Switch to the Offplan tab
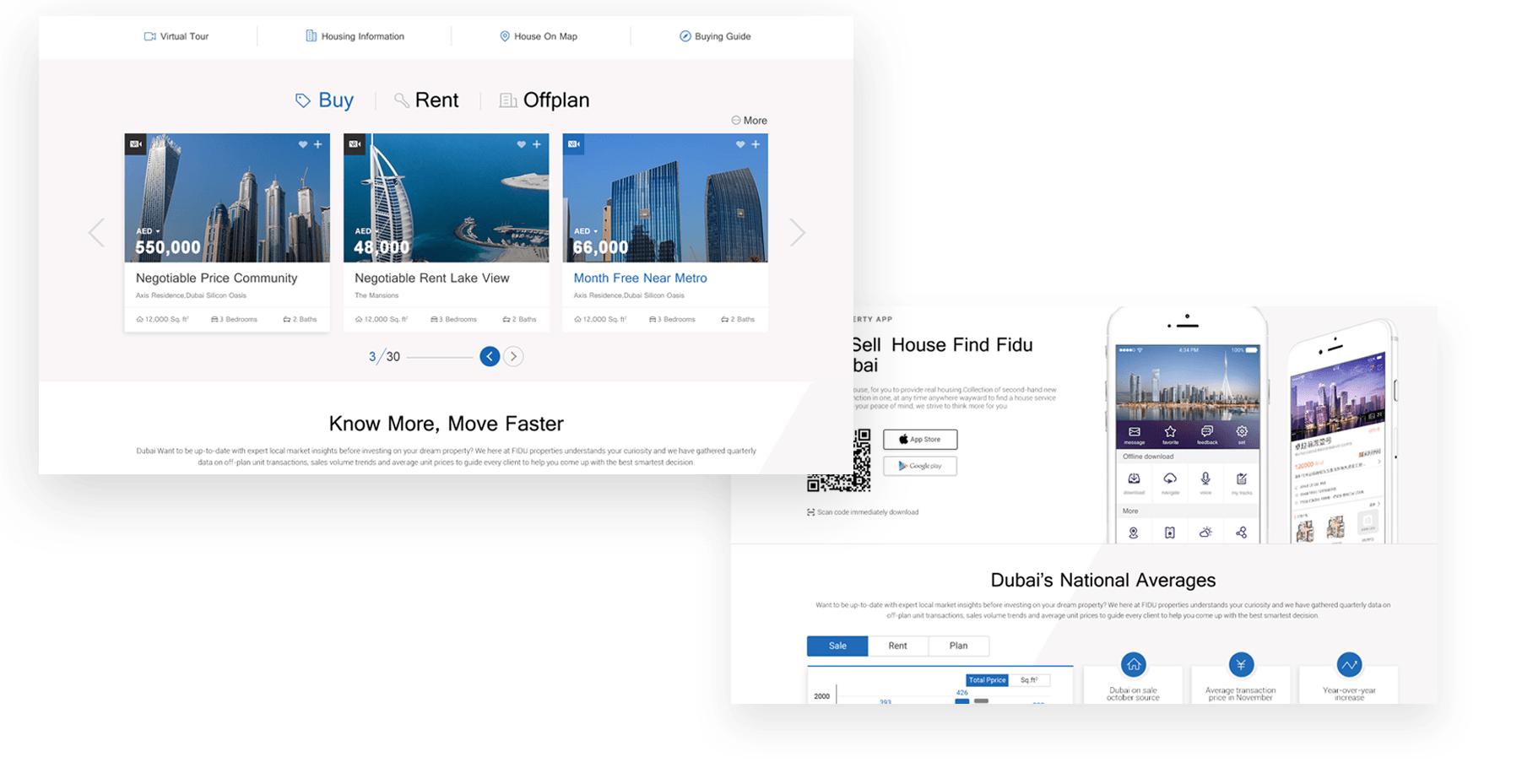 [544, 100]
